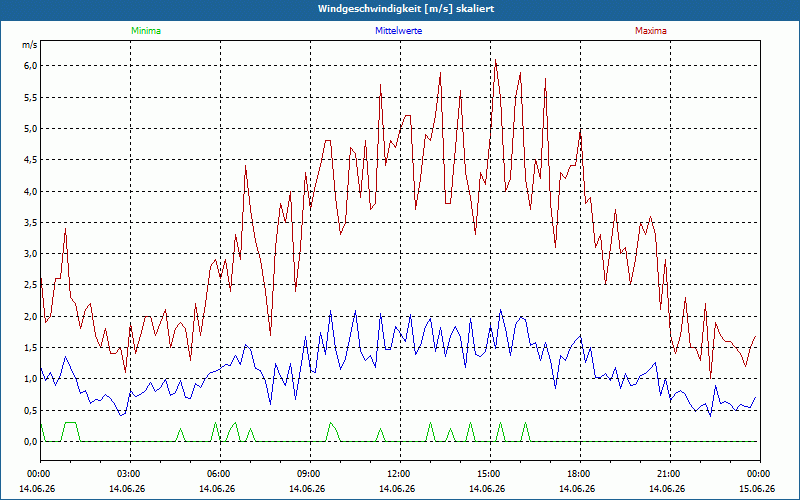This screenshot has width=800, height=500.
Task: Click the red Maxima peak just after 15:00
Action: click(495, 60)
